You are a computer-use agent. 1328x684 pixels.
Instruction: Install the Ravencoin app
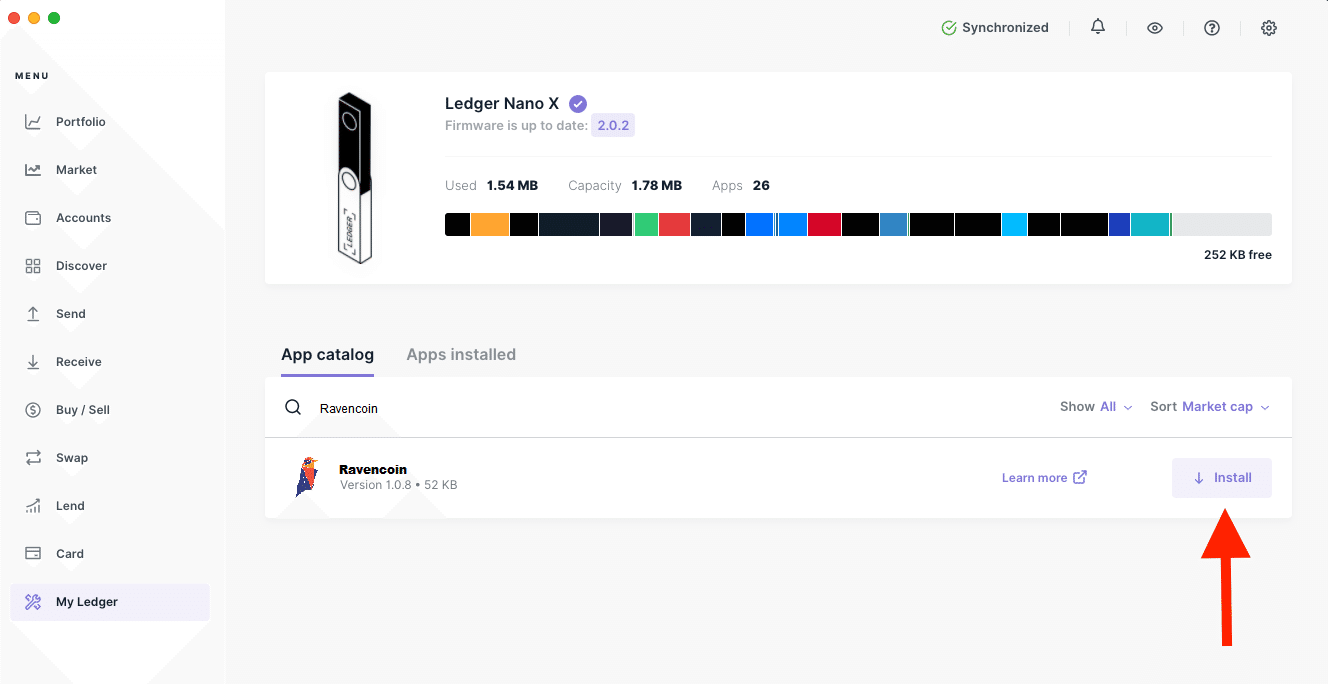click(x=1222, y=478)
